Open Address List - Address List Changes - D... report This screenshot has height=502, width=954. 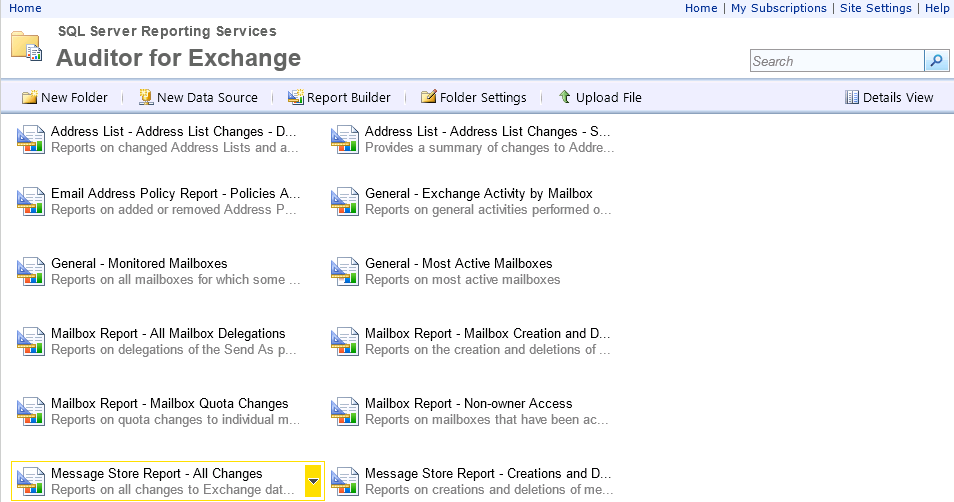(173, 131)
